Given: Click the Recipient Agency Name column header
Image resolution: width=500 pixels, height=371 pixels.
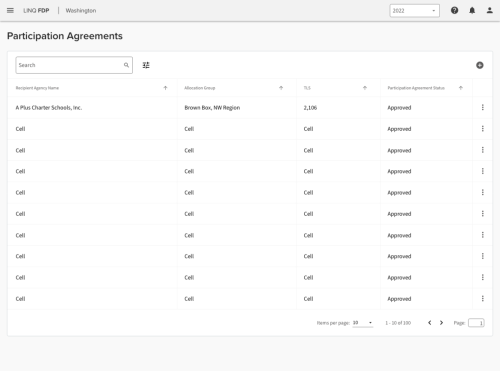Looking at the screenshot, I should pyautogui.click(x=37, y=88).
